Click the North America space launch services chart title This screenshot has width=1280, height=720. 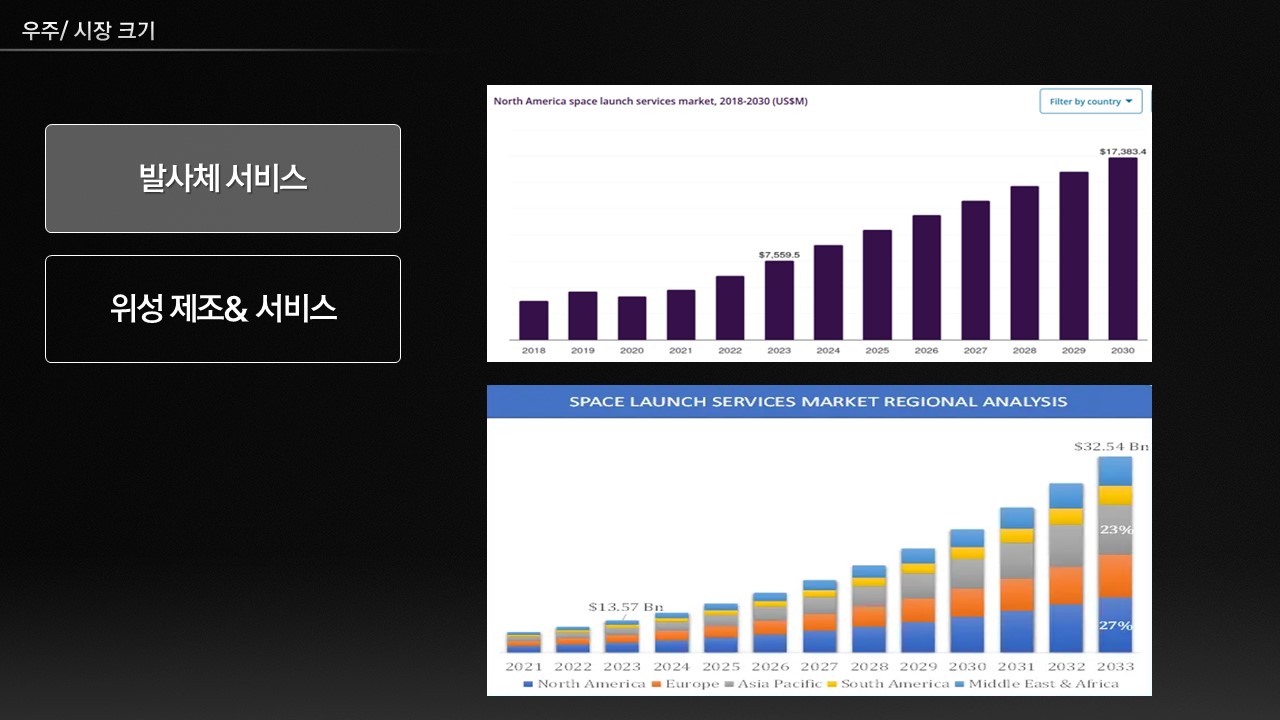click(650, 101)
